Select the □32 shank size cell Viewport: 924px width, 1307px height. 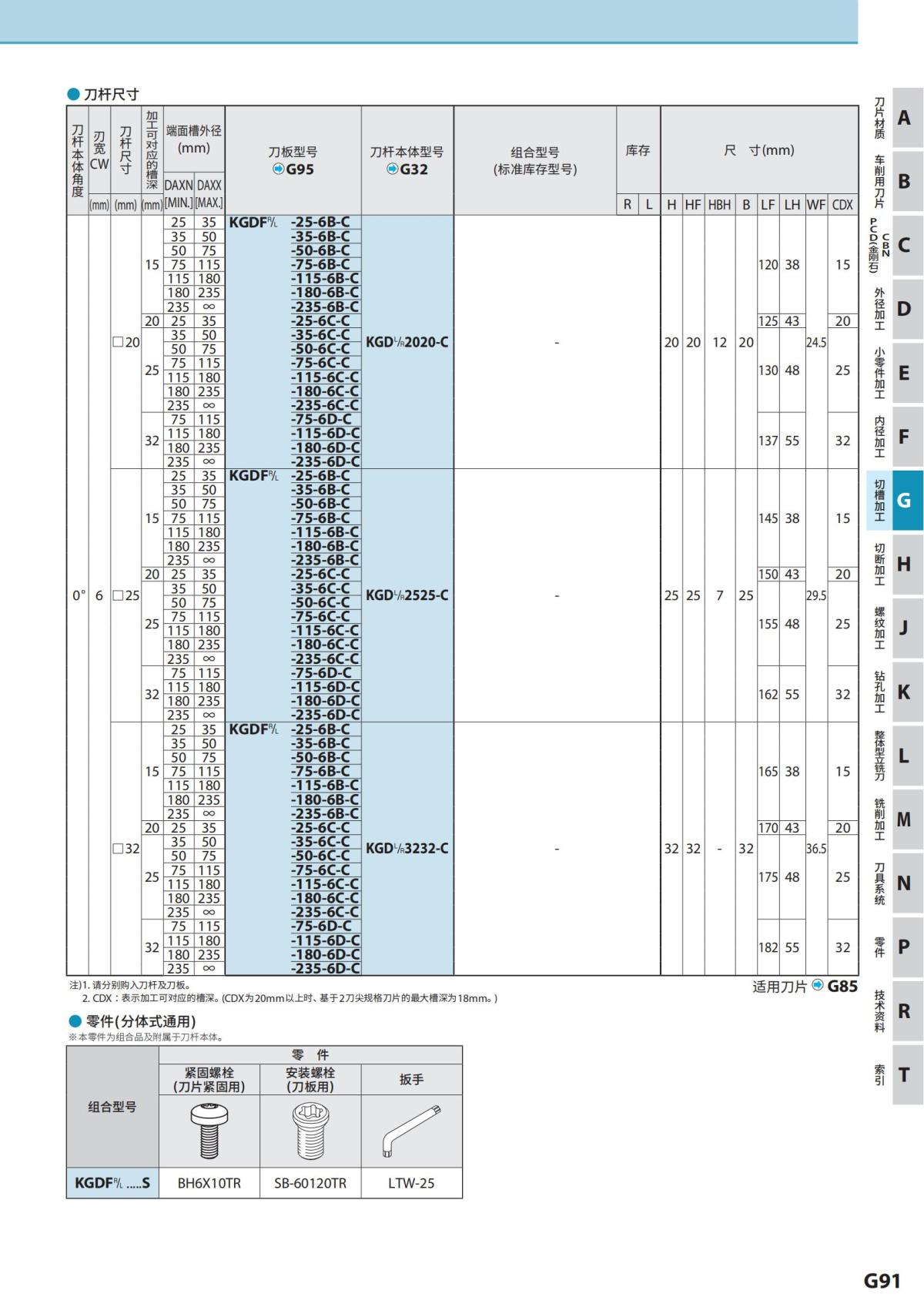(126, 849)
